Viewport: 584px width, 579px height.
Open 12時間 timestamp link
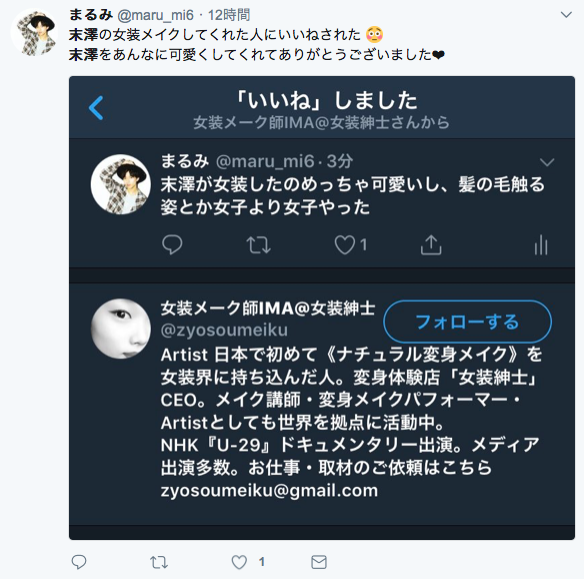pyautogui.click(x=229, y=15)
